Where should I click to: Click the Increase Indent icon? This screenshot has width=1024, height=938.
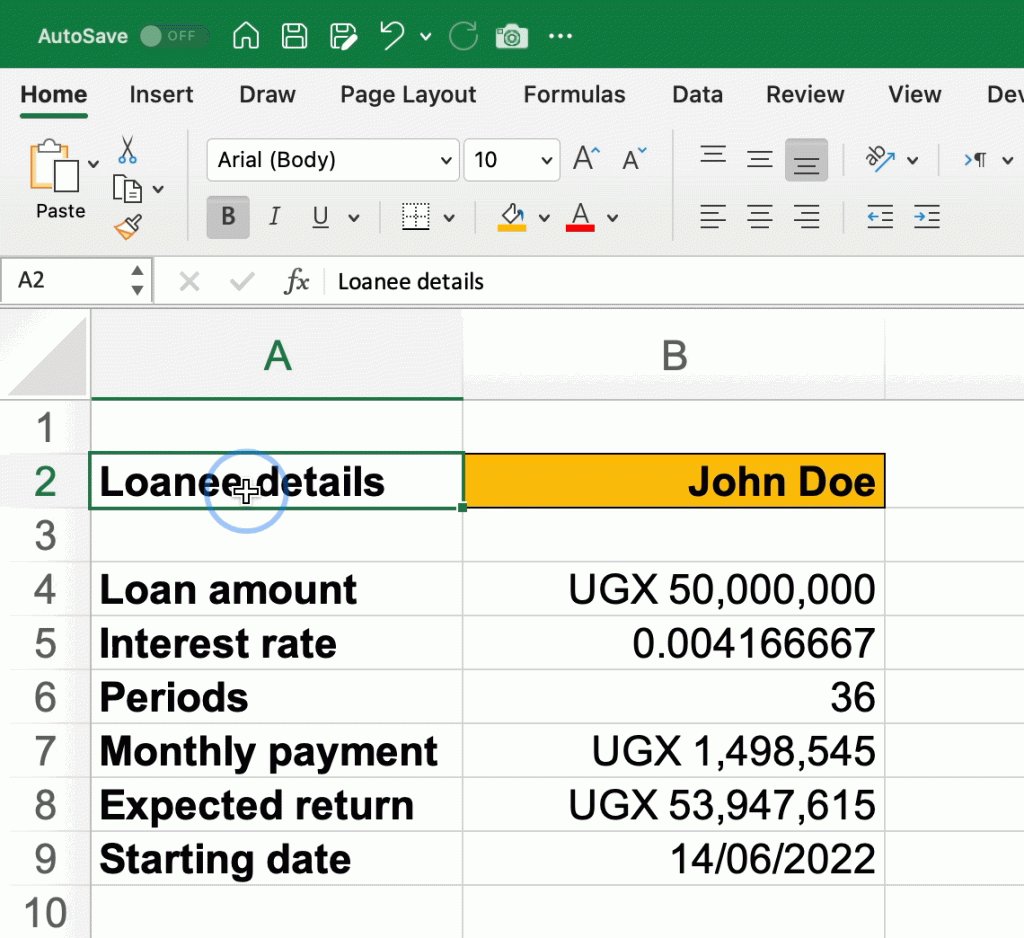click(926, 216)
